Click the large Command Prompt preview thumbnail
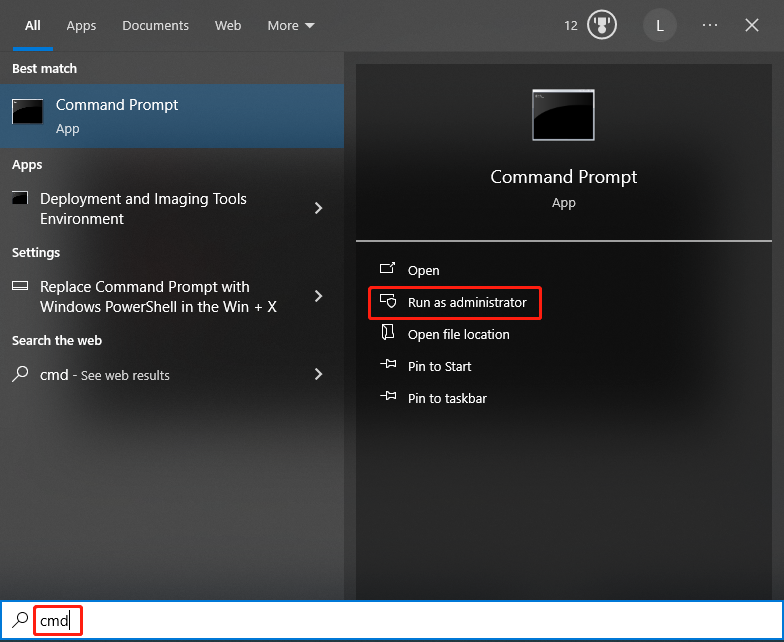This screenshot has height=642, width=784. (564, 116)
